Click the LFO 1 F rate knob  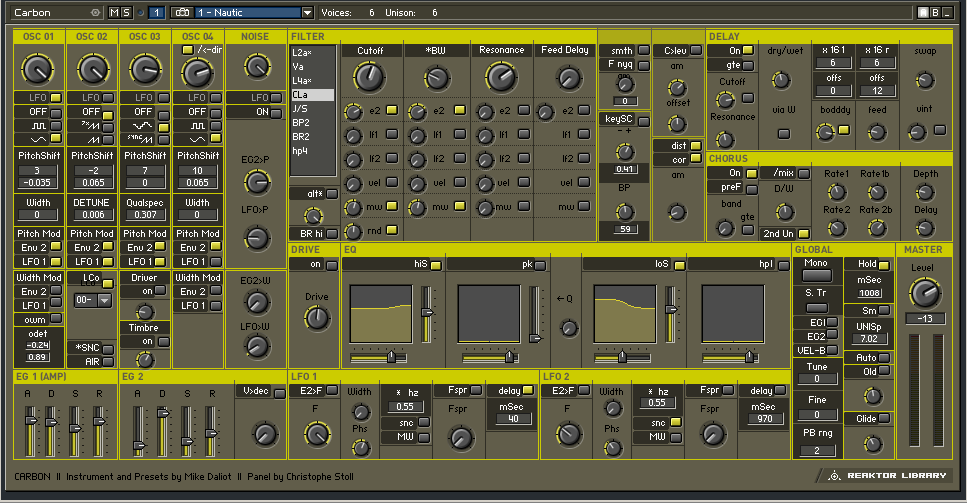[317, 434]
